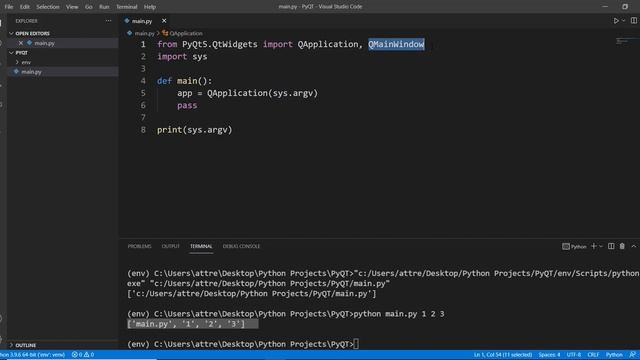
Task: Switch to the DEBUG CONSOLE tab
Action: point(241,247)
